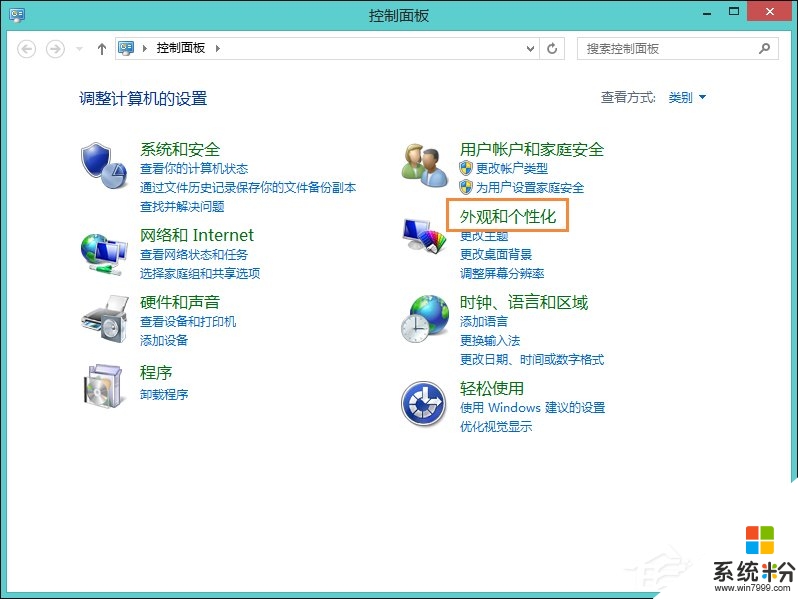Click 查找并解决问题 link
798x599 pixels.
click(x=182, y=207)
